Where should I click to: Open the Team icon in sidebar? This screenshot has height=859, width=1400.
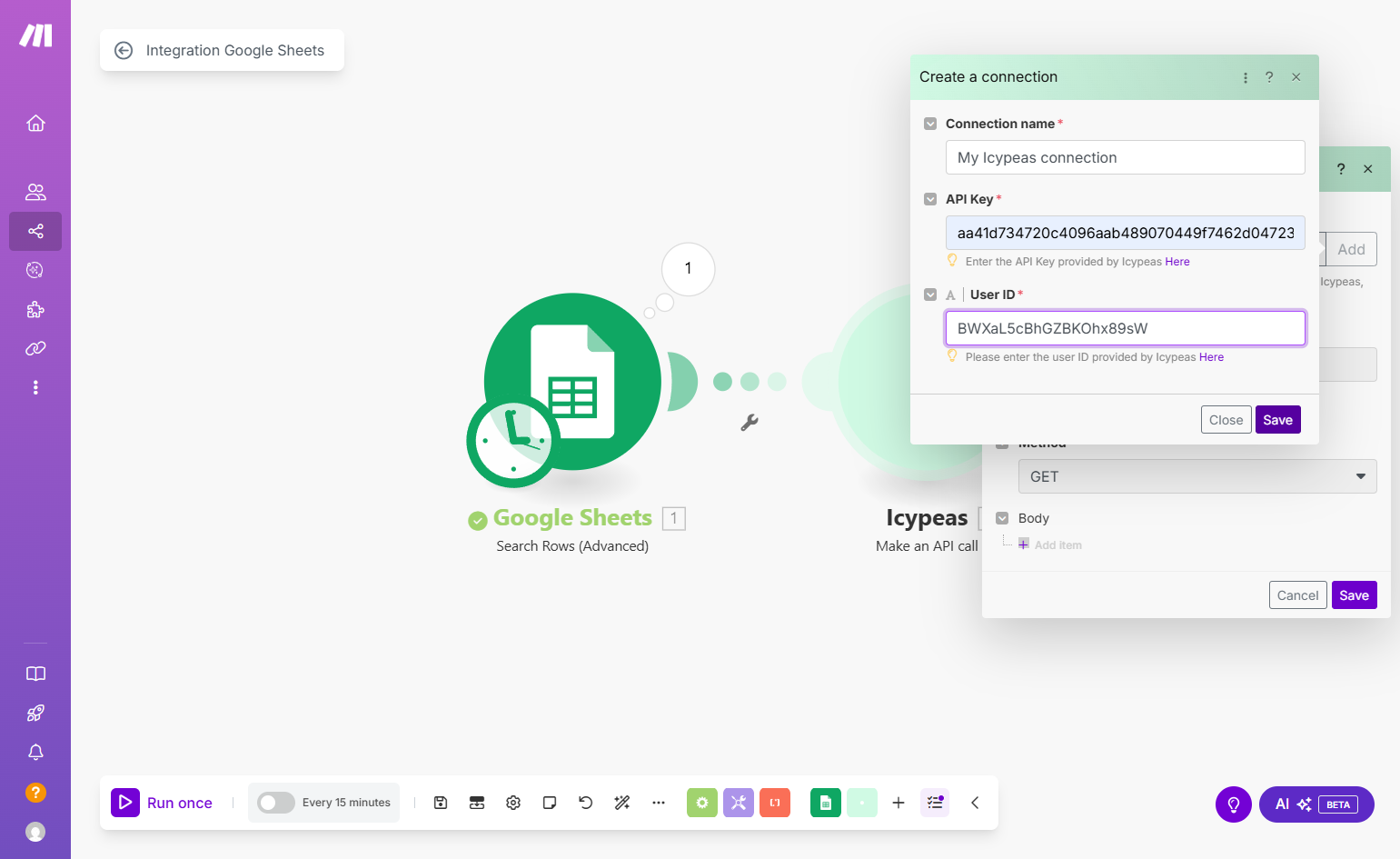(x=35, y=192)
